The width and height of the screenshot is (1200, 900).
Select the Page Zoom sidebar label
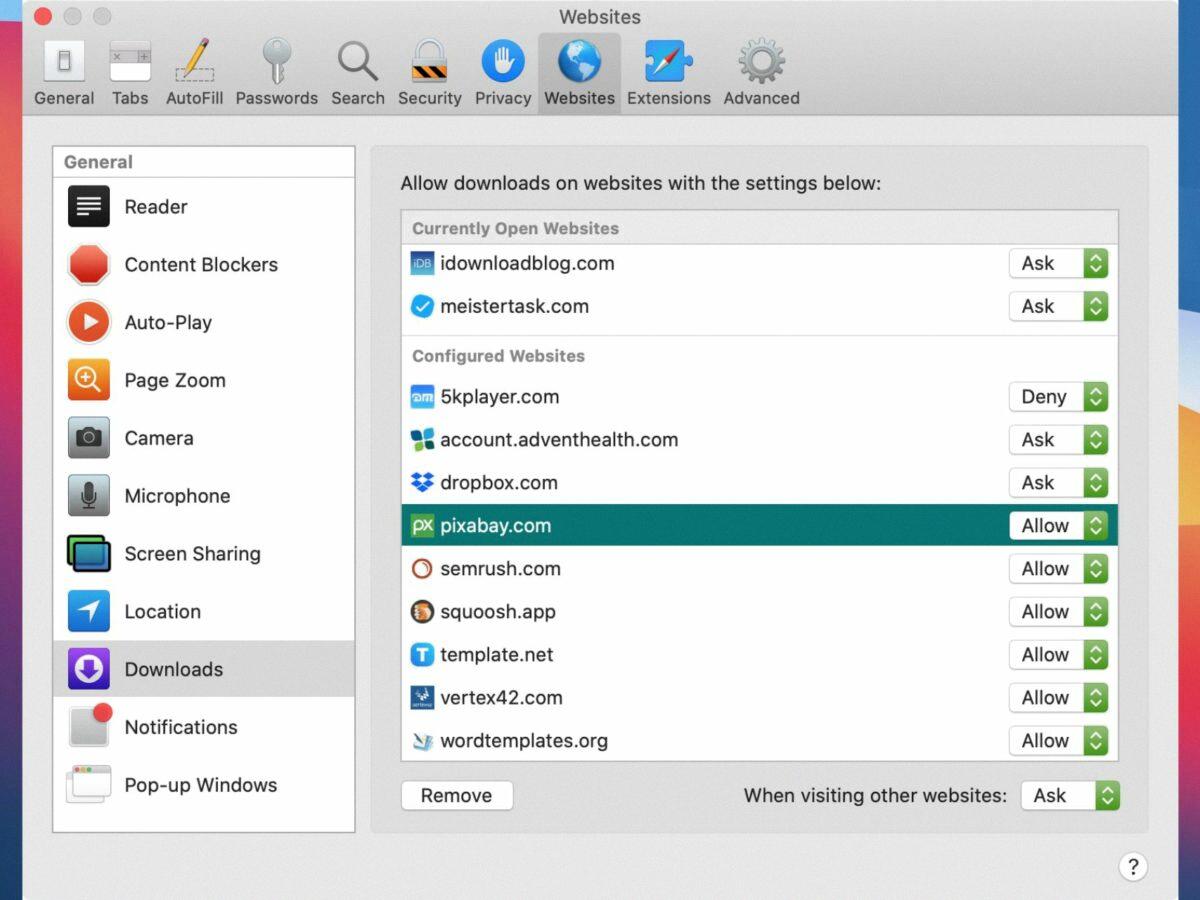click(175, 381)
